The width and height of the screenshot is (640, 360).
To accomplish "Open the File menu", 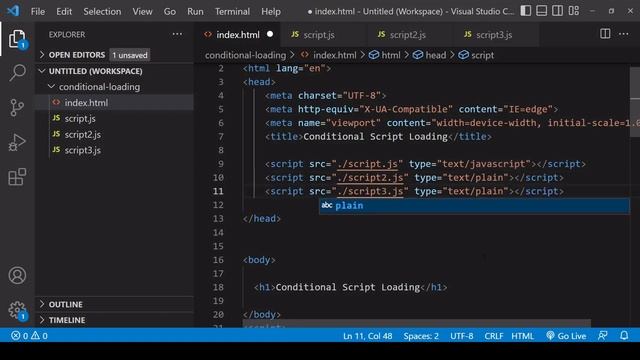I will (38, 11).
